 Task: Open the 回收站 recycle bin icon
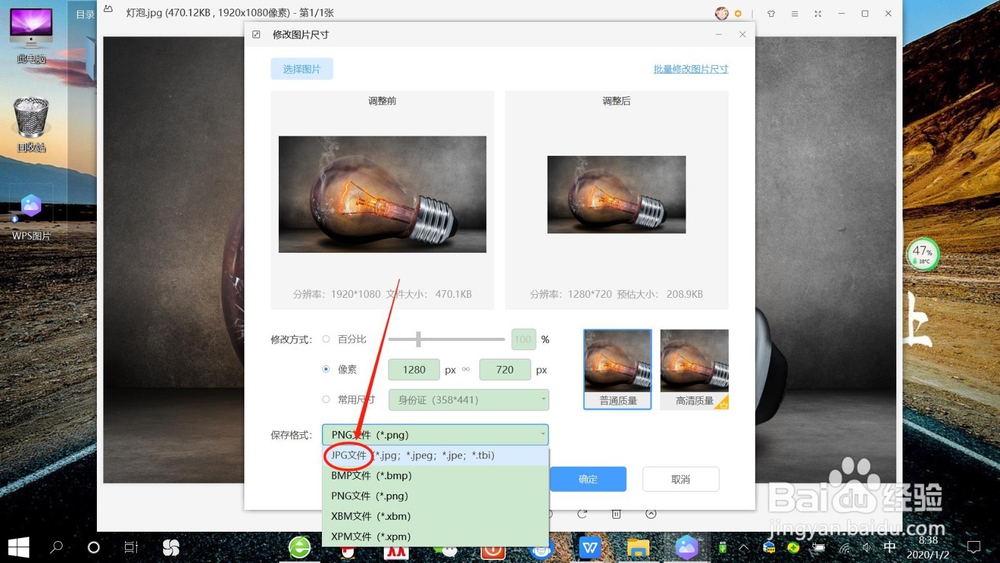tap(31, 124)
